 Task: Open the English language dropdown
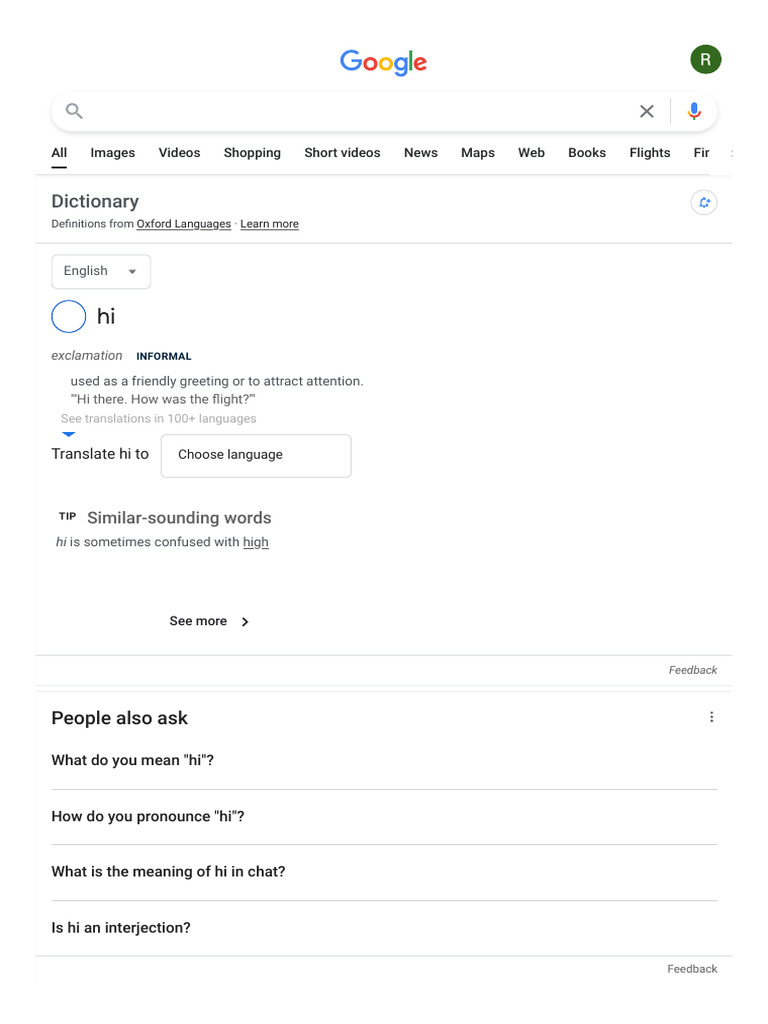pos(101,271)
